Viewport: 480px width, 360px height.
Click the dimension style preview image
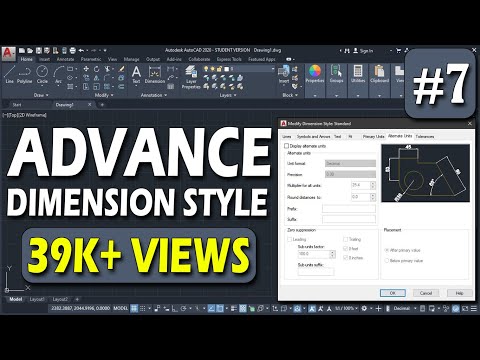pyautogui.click(x=426, y=173)
